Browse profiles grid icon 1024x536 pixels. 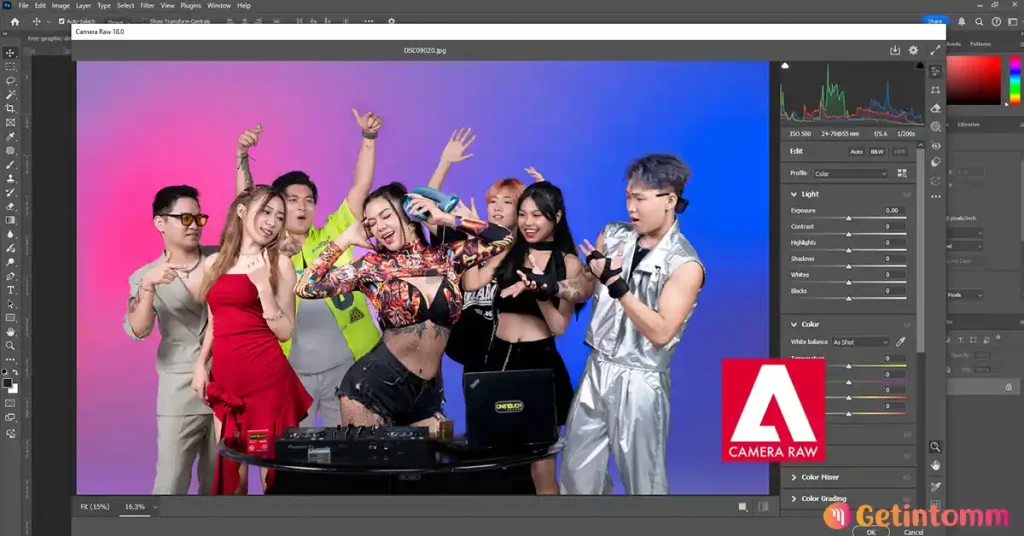pos(902,173)
